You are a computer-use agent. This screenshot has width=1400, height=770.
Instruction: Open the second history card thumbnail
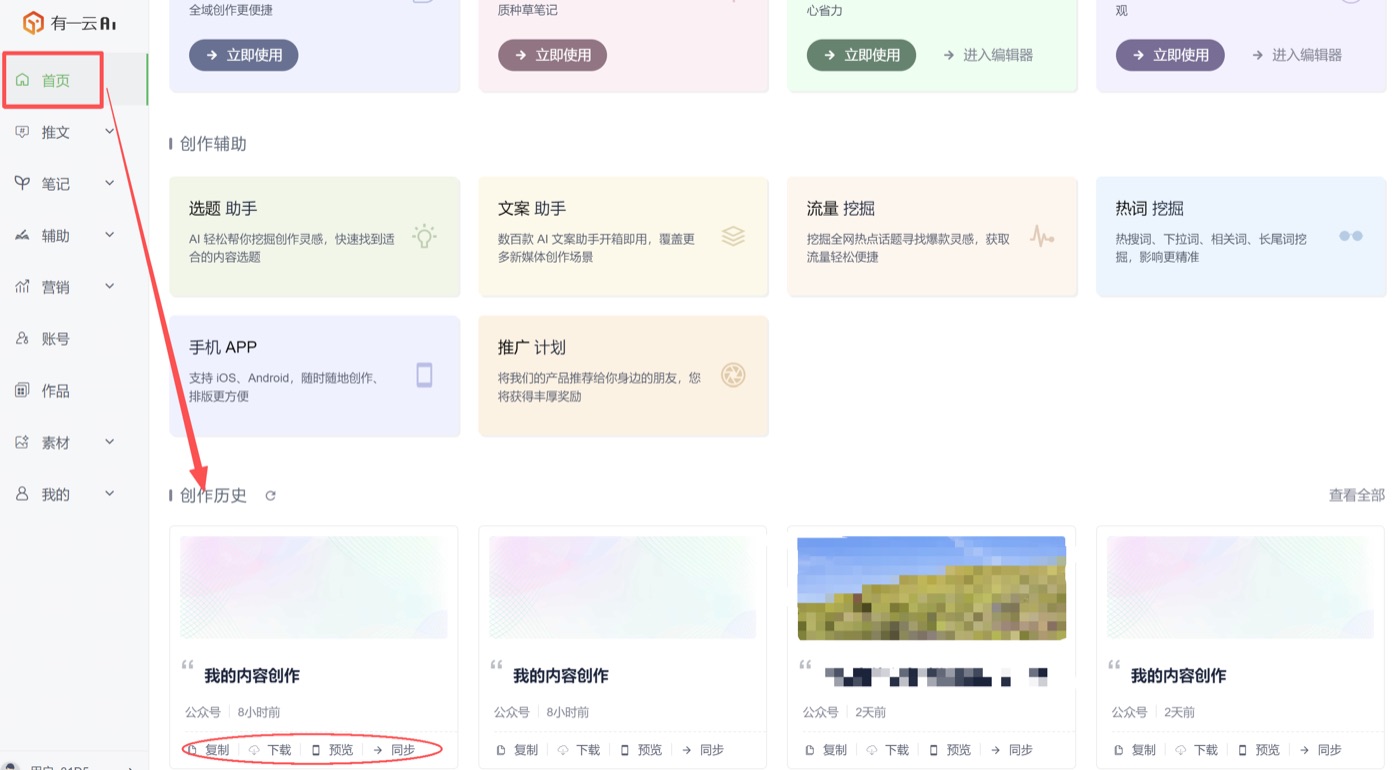(623, 588)
